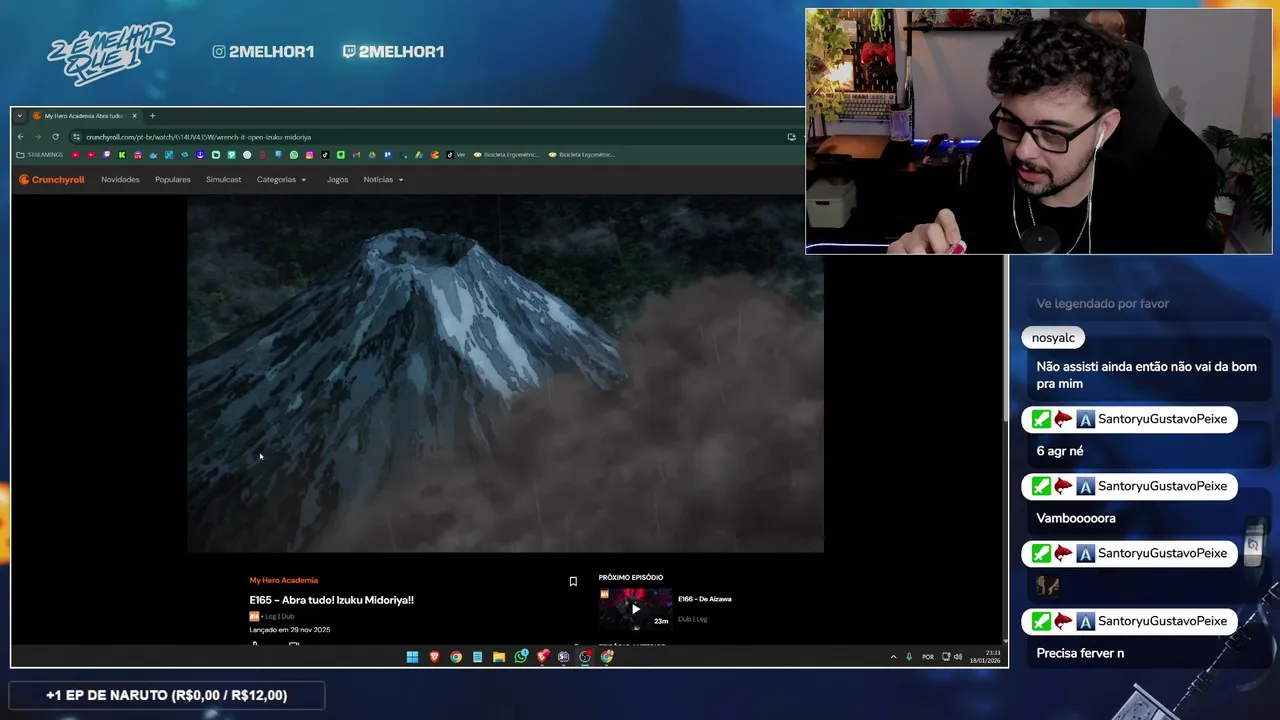Add episode to watchlist bookmark icon

[x=573, y=581]
